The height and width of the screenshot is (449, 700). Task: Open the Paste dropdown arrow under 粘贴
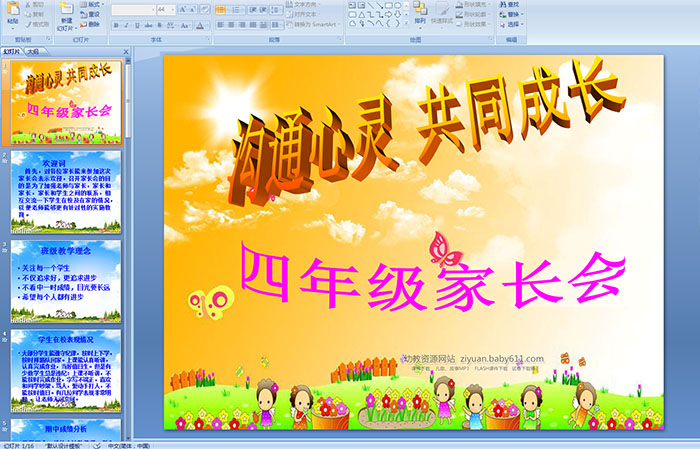[x=13, y=29]
